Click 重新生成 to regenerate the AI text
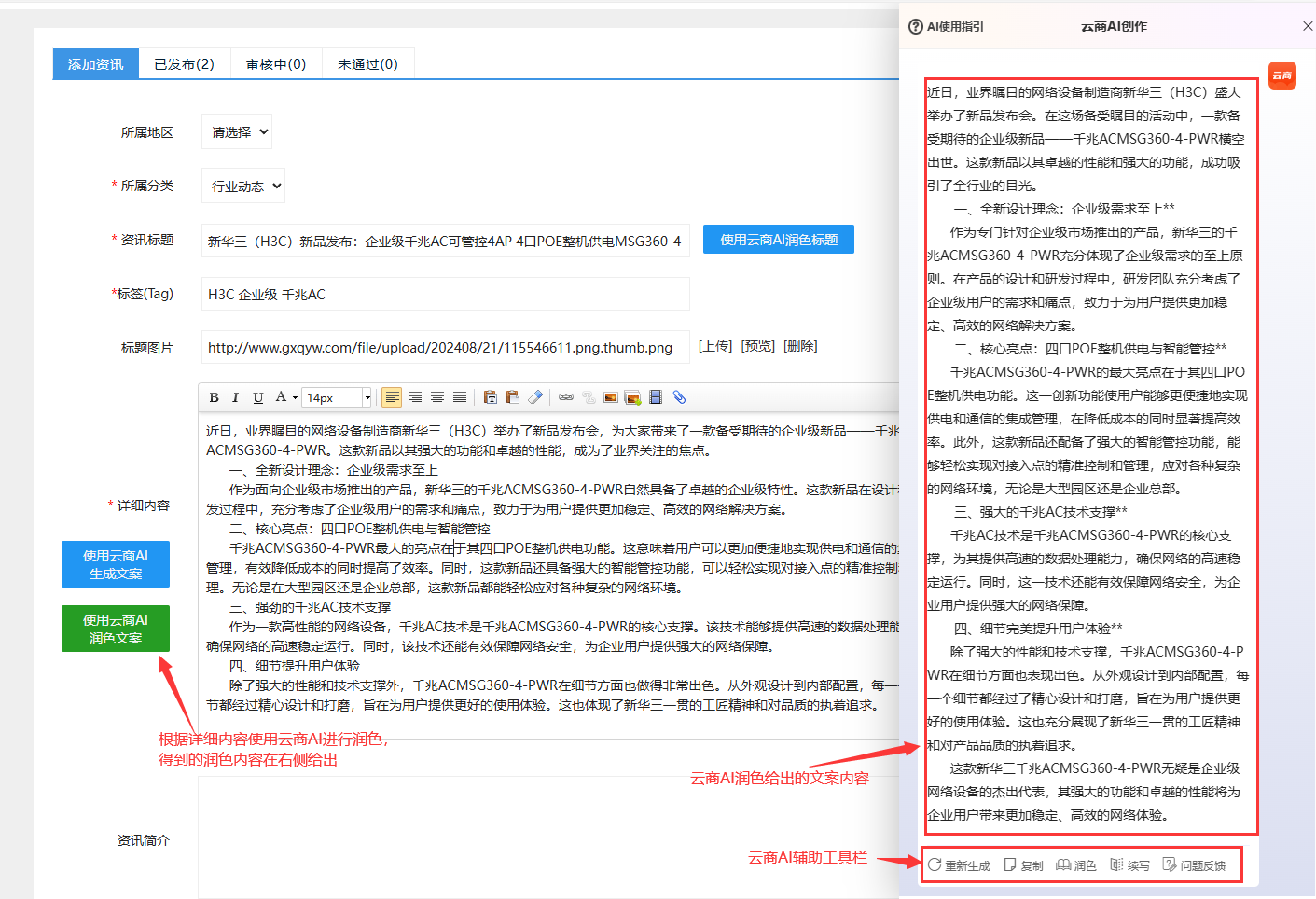Image resolution: width=1316 pixels, height=899 pixels. [x=959, y=865]
